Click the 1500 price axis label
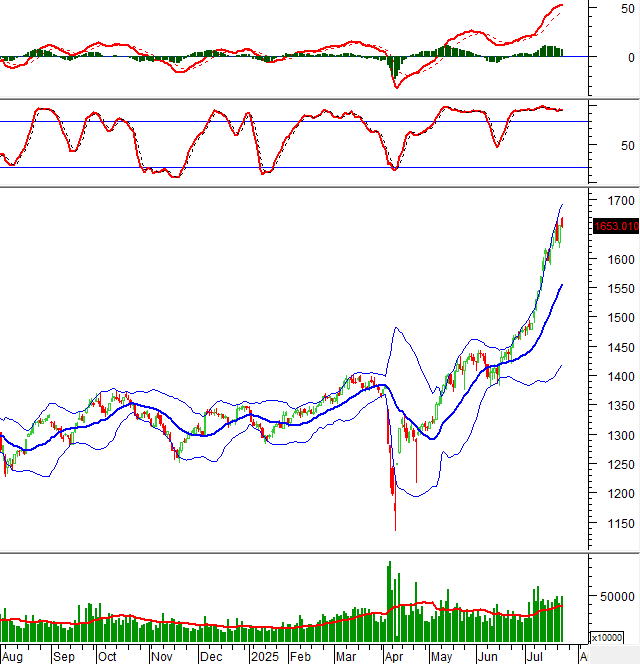This screenshot has height=664, width=640. coord(621,318)
